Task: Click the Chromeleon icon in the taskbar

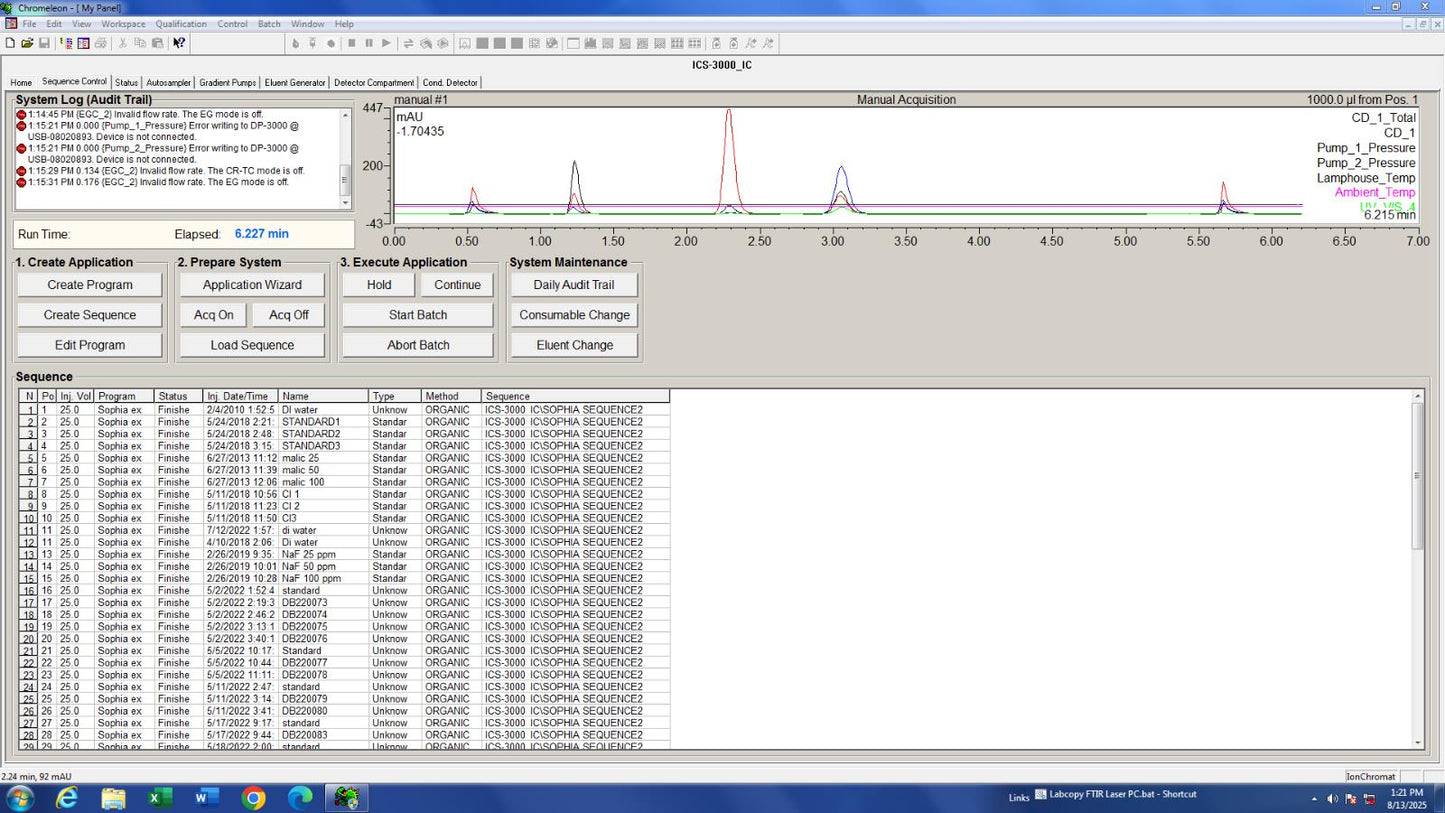Action: pyautogui.click(x=346, y=798)
